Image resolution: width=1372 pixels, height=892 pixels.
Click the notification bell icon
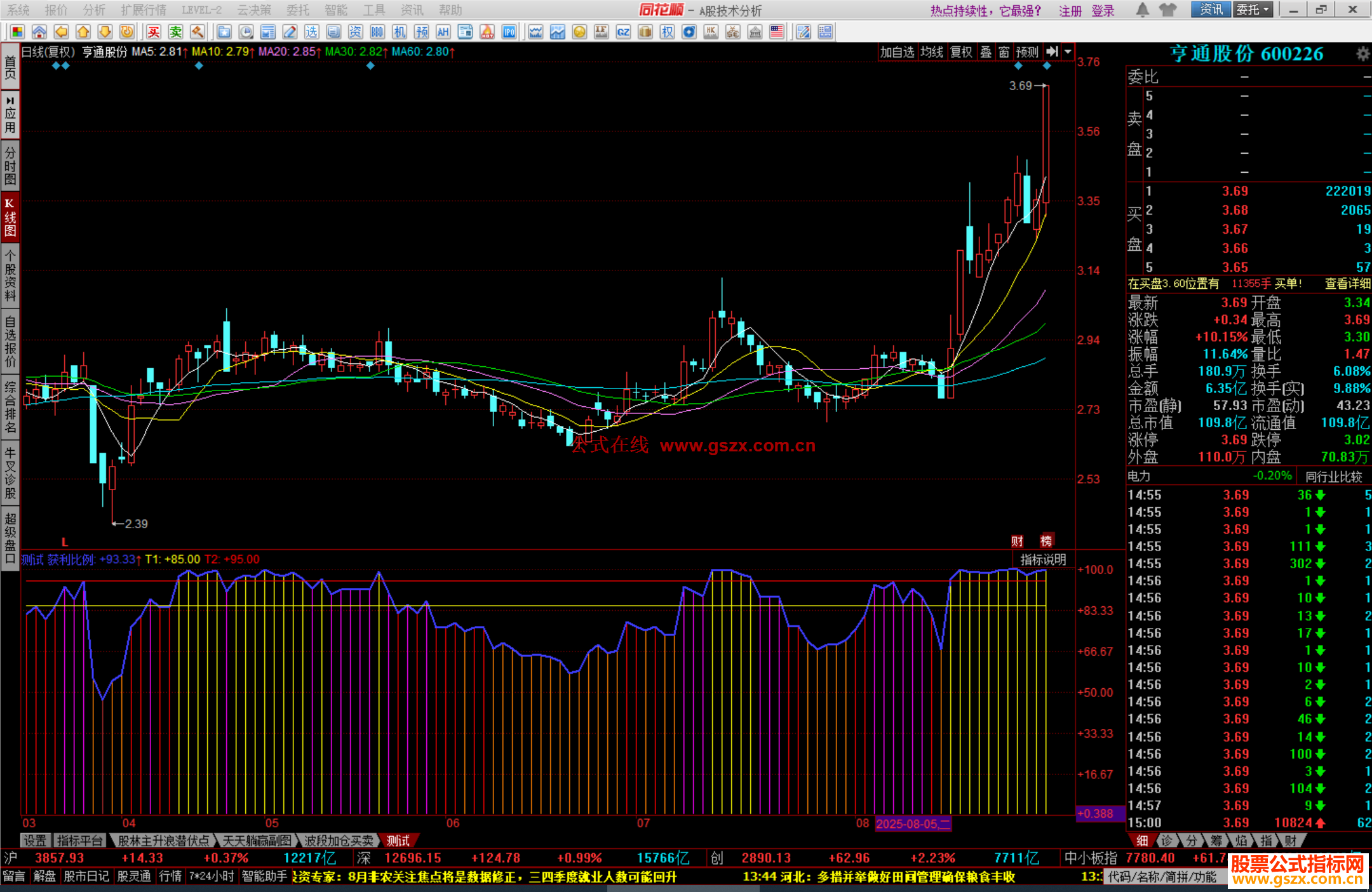pyautogui.click(x=1142, y=10)
